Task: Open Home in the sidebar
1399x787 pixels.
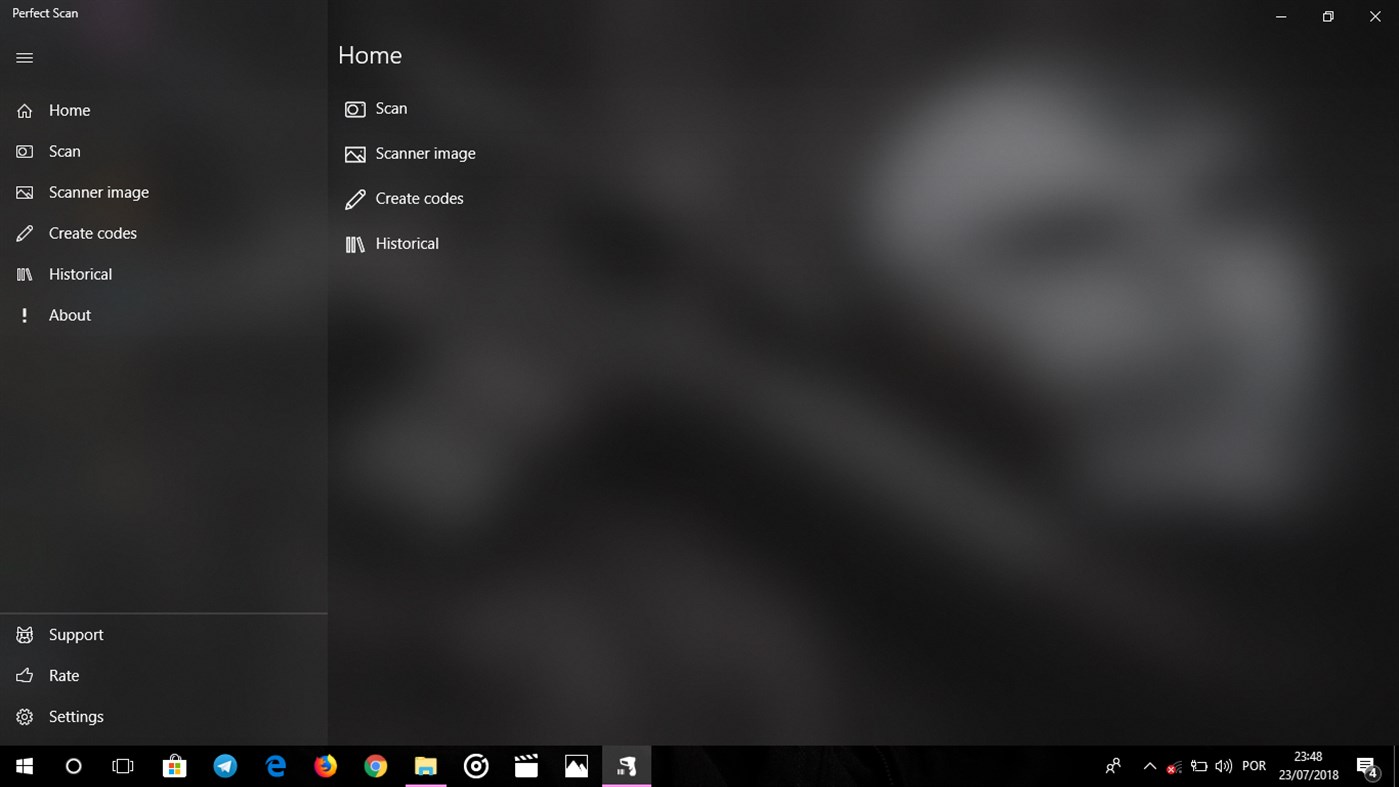Action: [x=164, y=110]
